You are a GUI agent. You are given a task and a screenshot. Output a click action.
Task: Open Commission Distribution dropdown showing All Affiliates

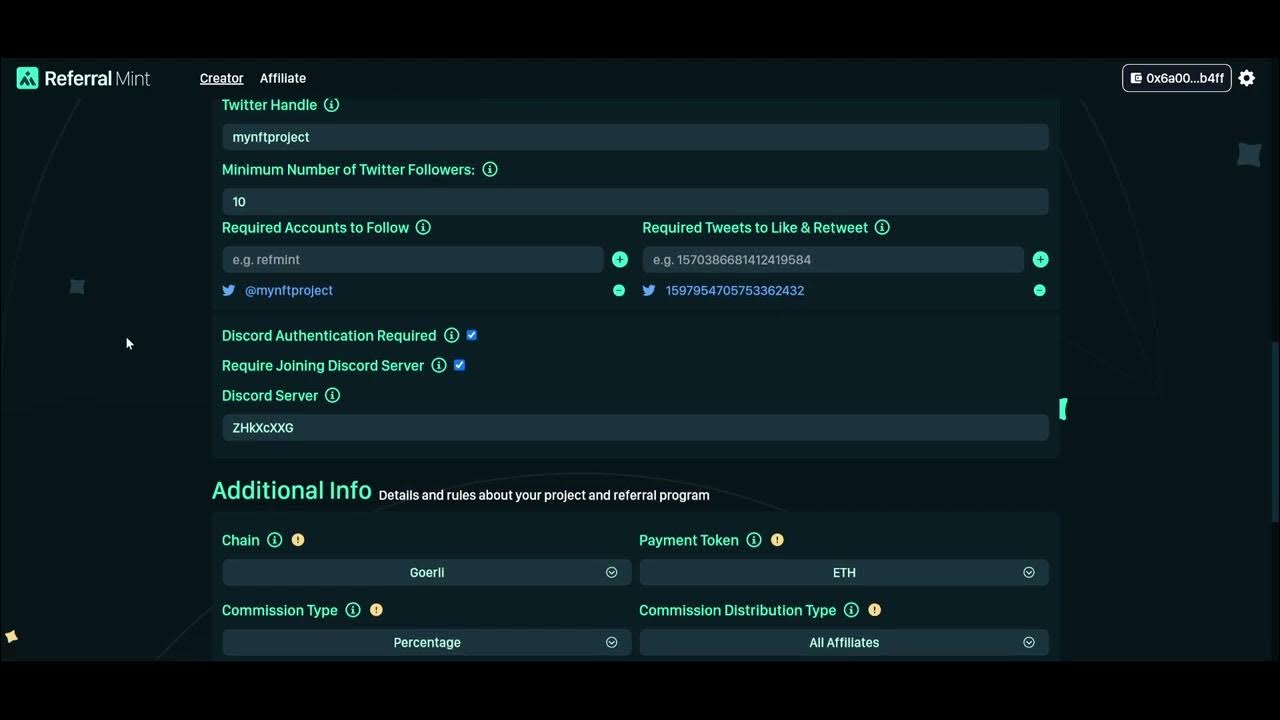[844, 643]
